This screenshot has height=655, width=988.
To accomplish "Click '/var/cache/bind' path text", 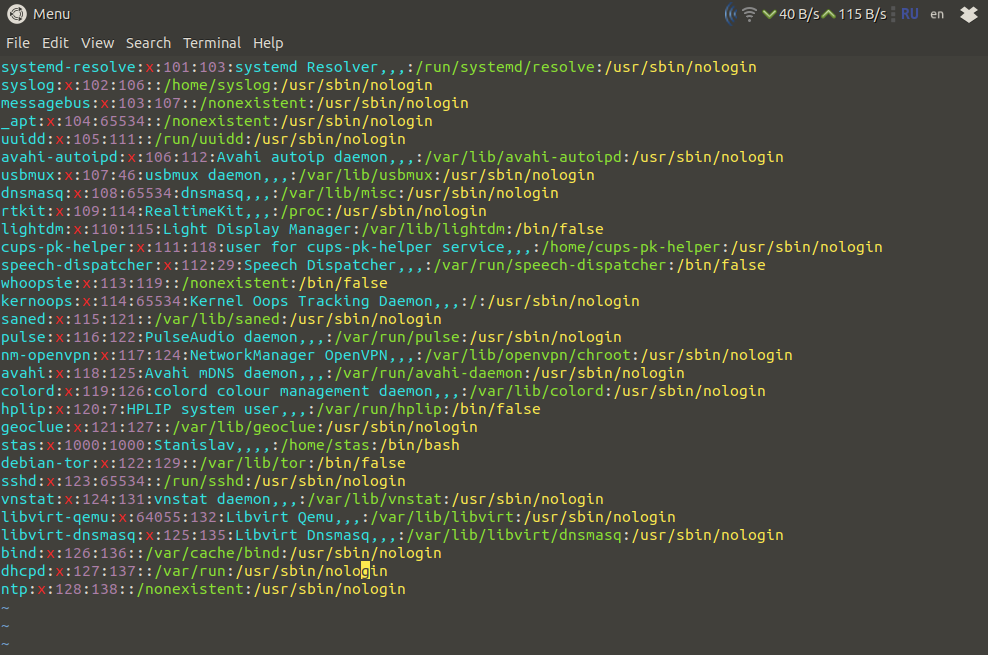I will [212, 553].
